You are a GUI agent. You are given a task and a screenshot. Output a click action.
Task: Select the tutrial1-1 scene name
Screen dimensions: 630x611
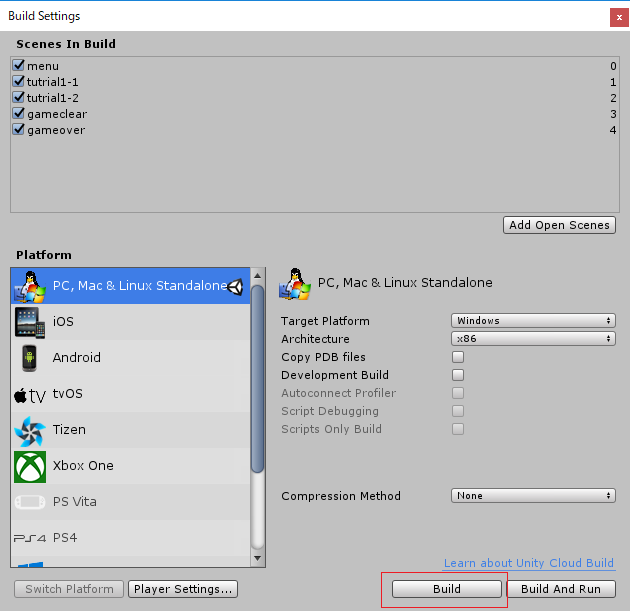pos(53,82)
